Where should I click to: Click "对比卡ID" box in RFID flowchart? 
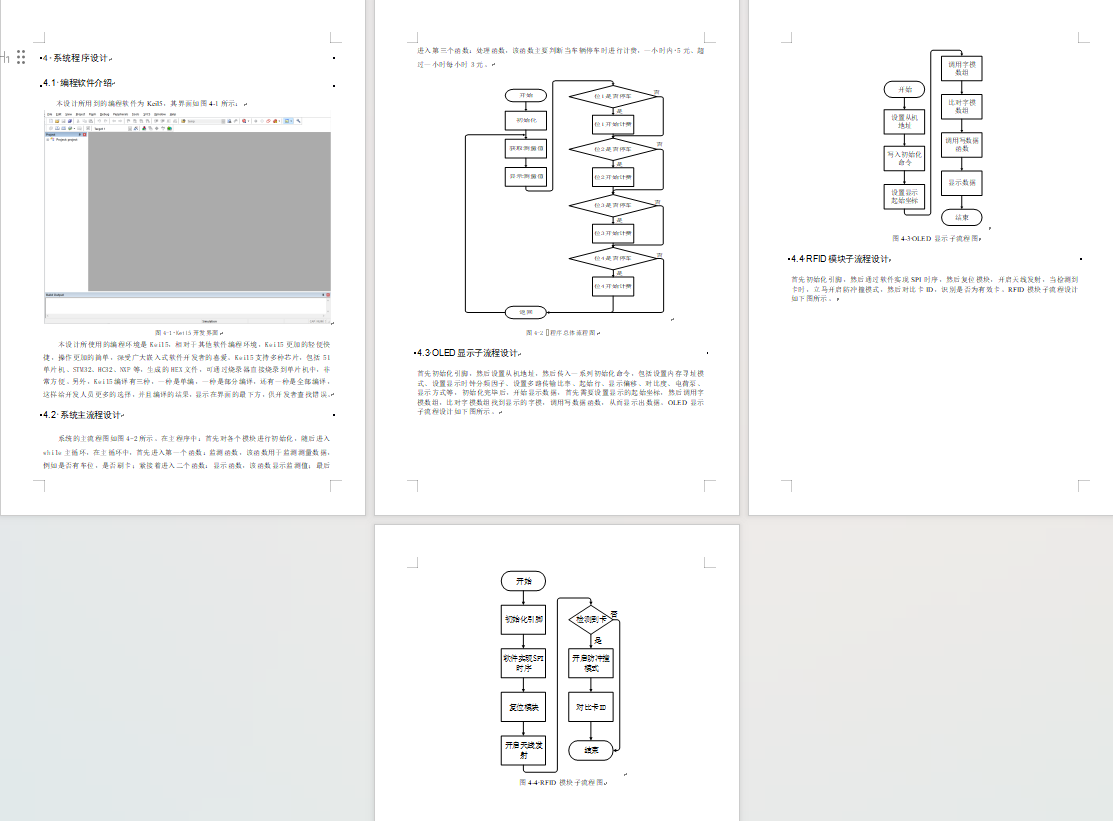(x=590, y=706)
